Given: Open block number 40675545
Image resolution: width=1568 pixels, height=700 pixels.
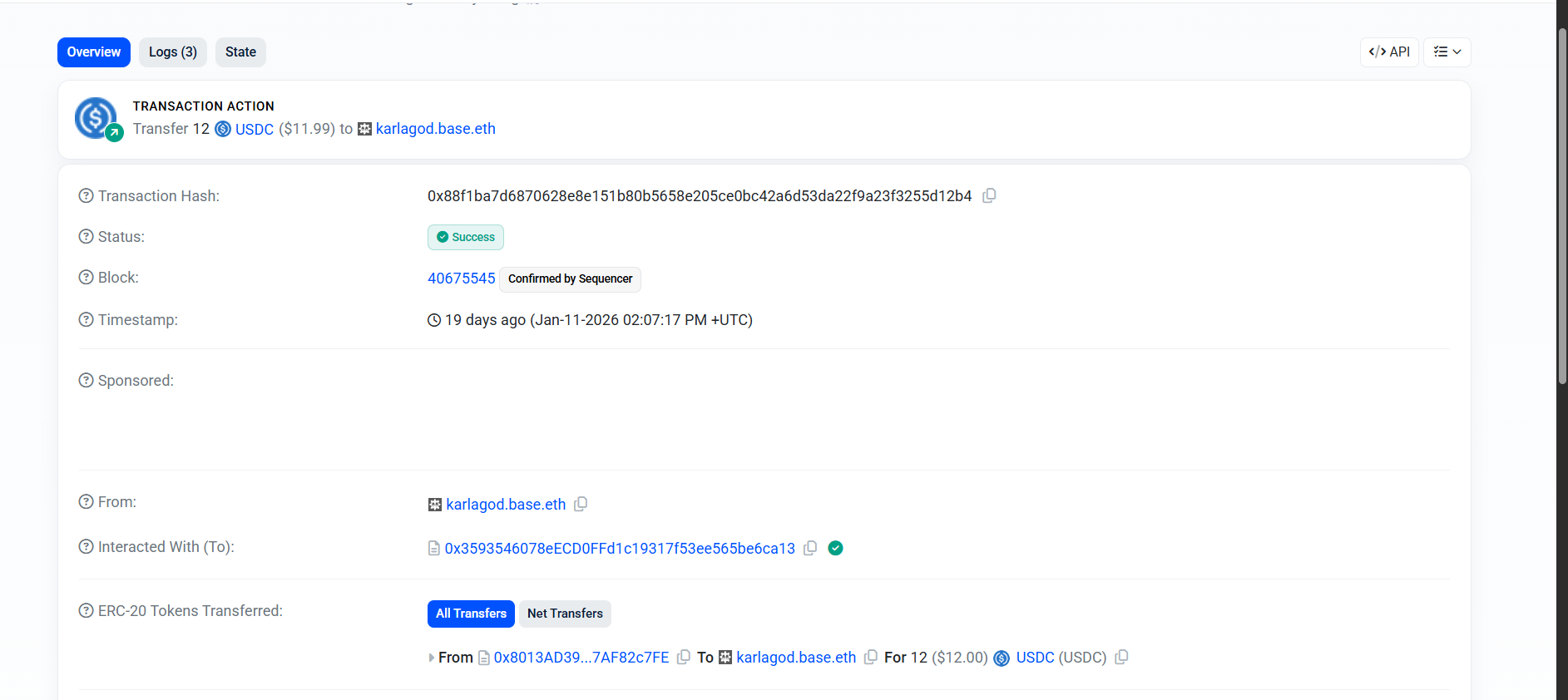Looking at the screenshot, I should click(x=461, y=279).
